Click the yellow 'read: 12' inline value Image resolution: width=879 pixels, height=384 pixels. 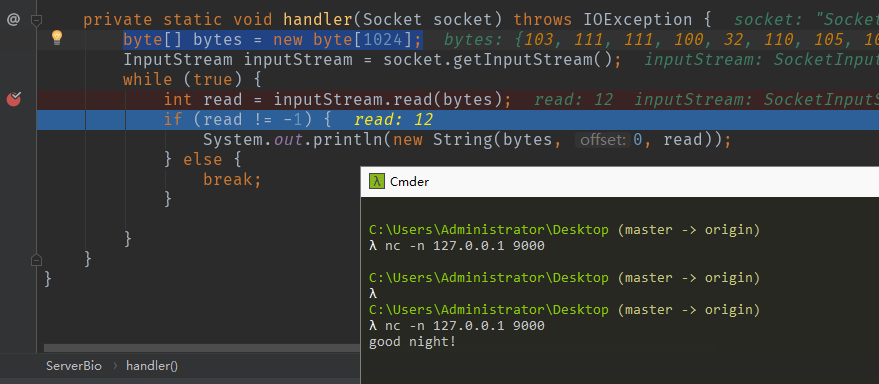coord(394,120)
